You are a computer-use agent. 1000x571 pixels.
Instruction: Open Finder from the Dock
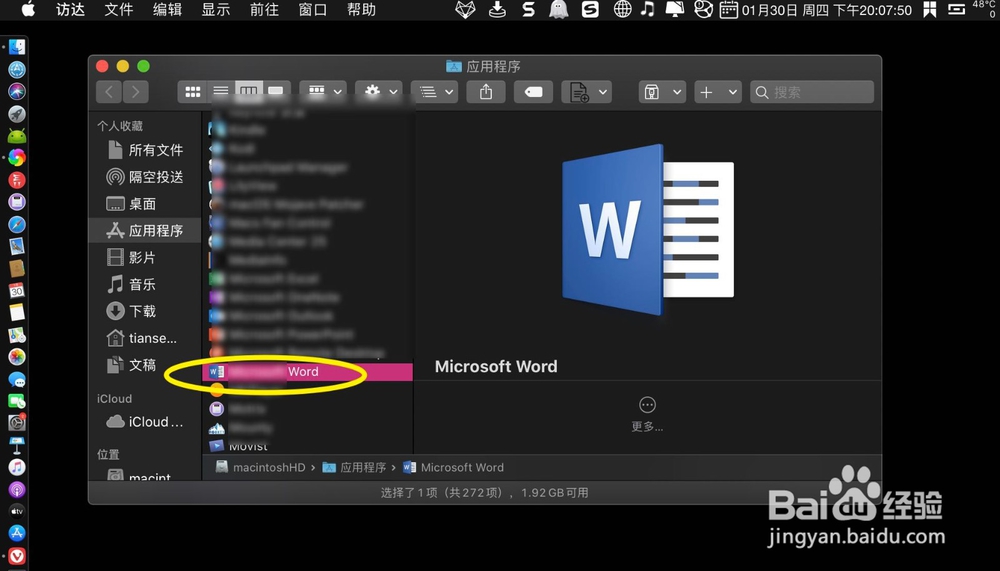[17, 47]
